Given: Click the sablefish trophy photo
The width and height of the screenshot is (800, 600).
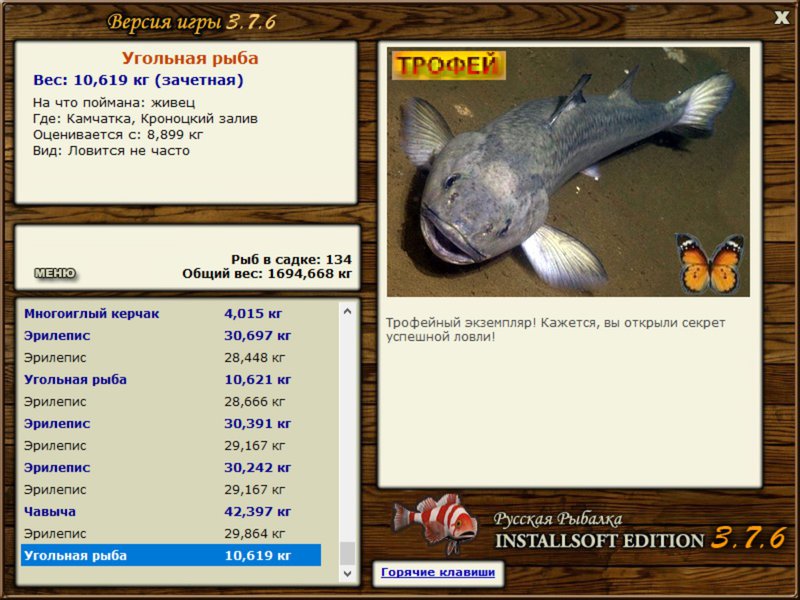Looking at the screenshot, I should [x=568, y=172].
